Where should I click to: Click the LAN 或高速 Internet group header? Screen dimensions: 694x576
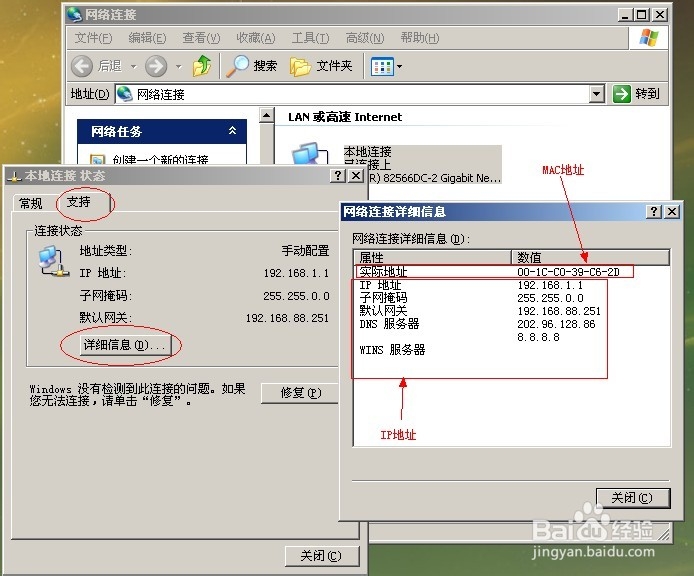[x=345, y=117]
